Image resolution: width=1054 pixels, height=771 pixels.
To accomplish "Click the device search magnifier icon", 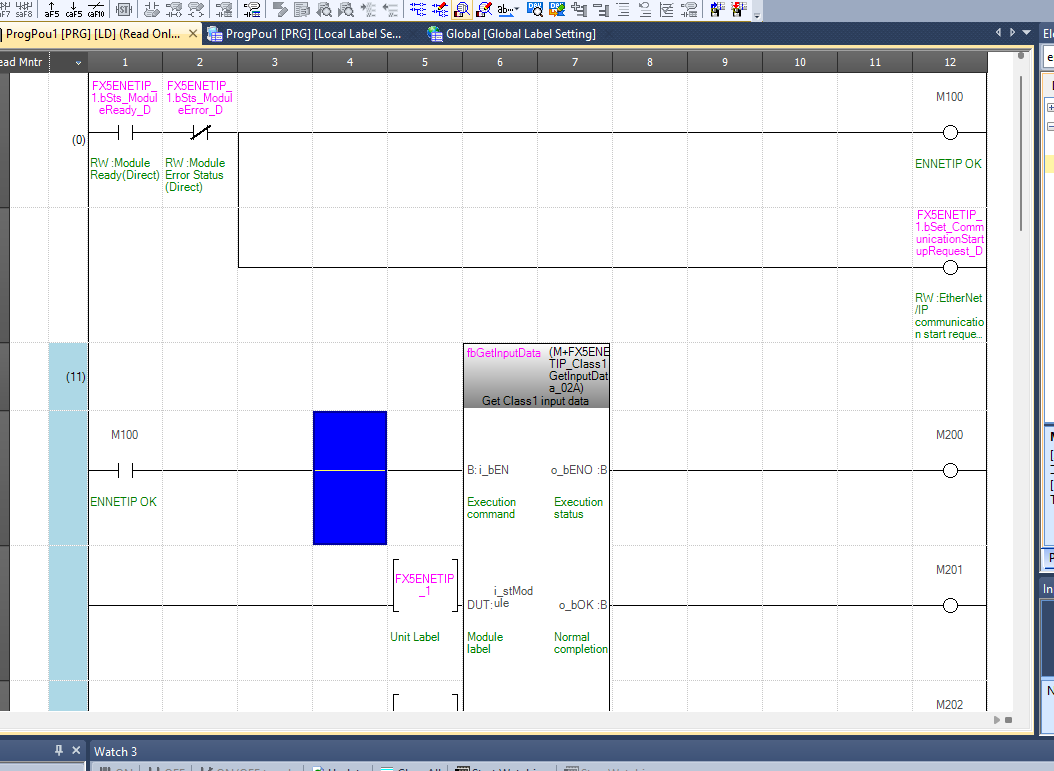I will [463, 10].
